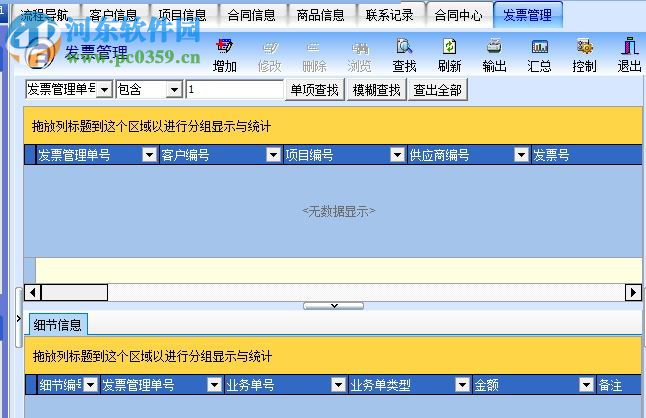Open filter dropdown for 客户编号 column
Image resolution: width=646 pixels, height=418 pixels.
click(273, 155)
